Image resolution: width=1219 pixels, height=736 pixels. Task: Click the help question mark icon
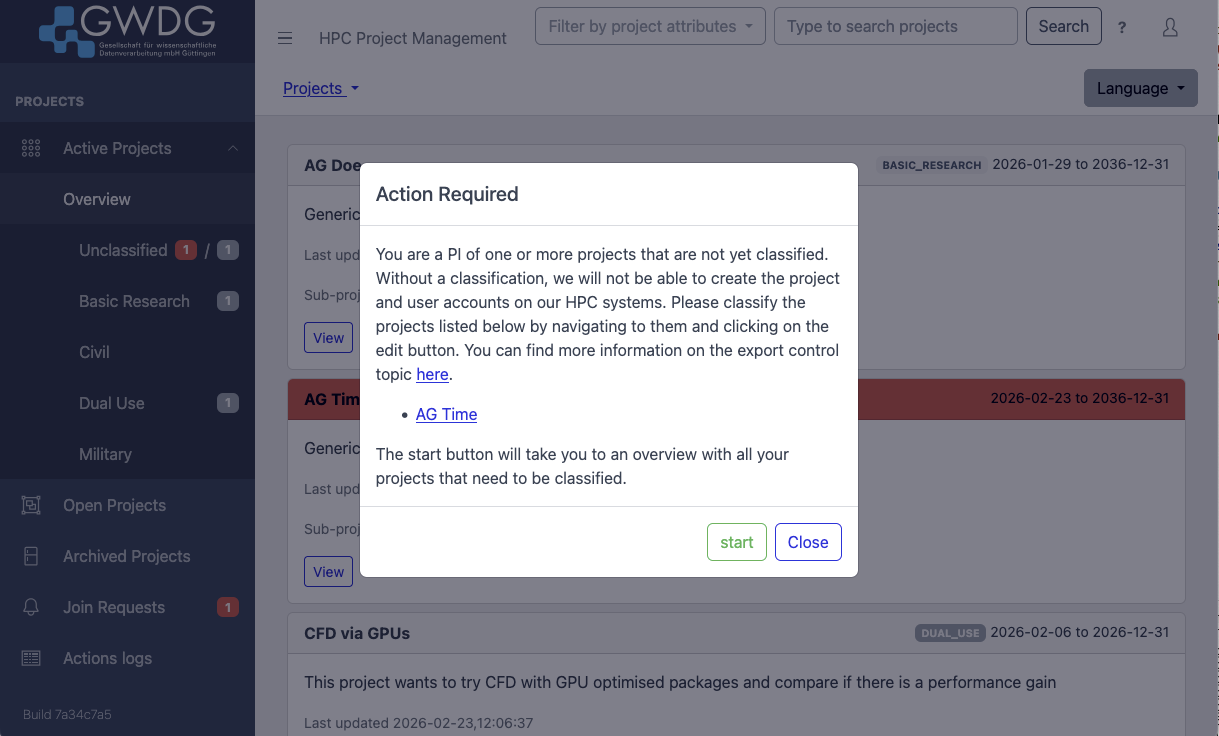click(x=1121, y=28)
